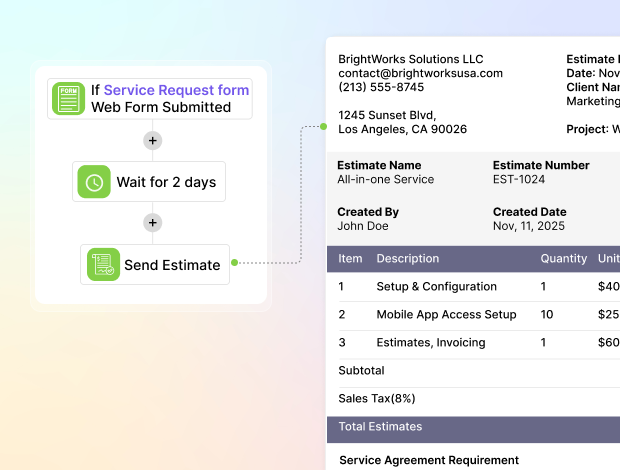Click the 'Project:' label in the header
Viewport: 620px width, 470px height.
coord(587,129)
